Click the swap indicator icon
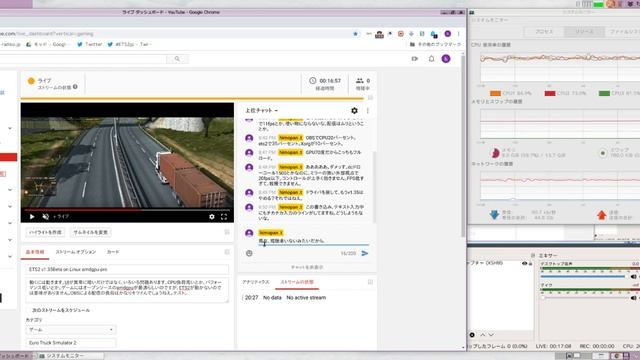 [x=602, y=153]
